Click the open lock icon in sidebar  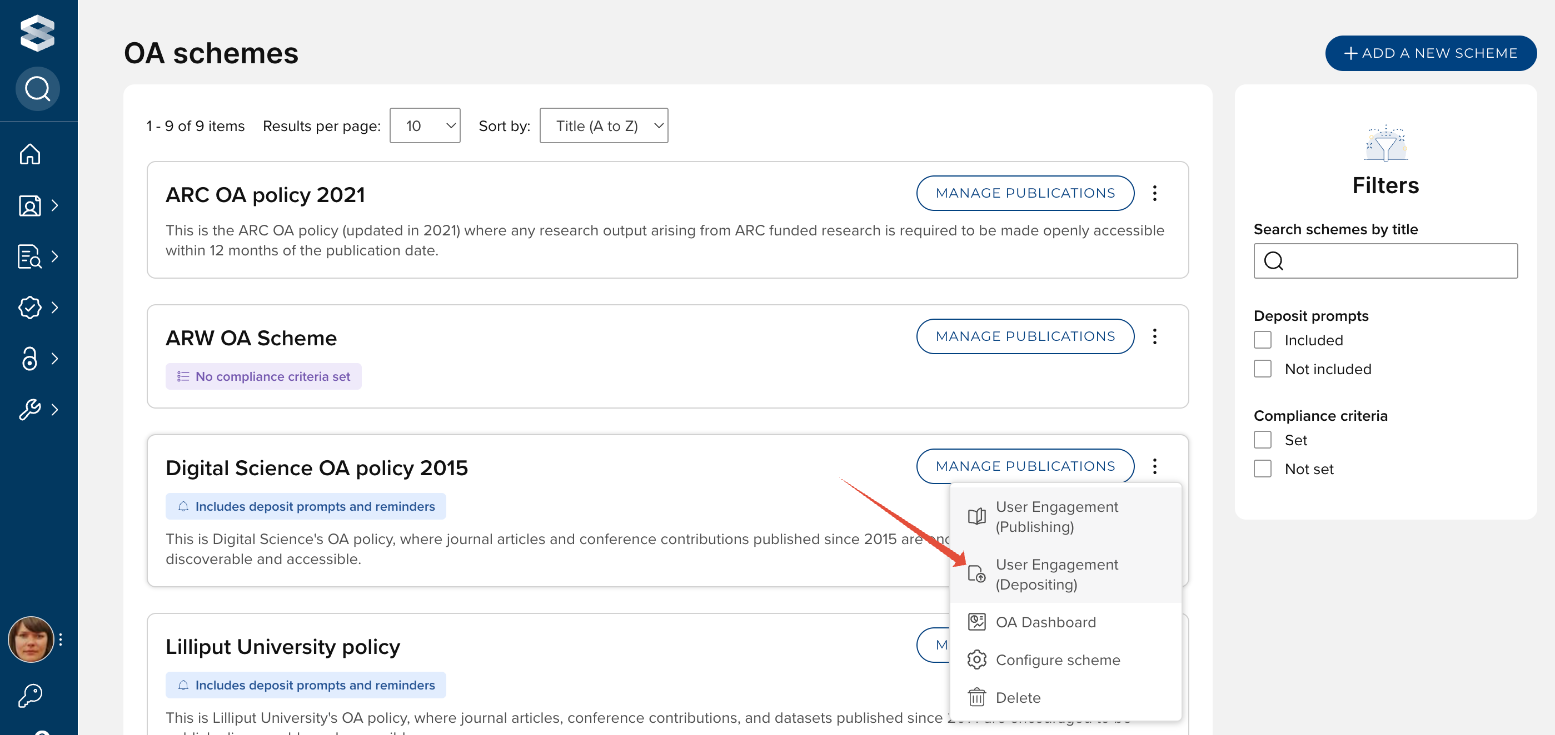click(30, 358)
